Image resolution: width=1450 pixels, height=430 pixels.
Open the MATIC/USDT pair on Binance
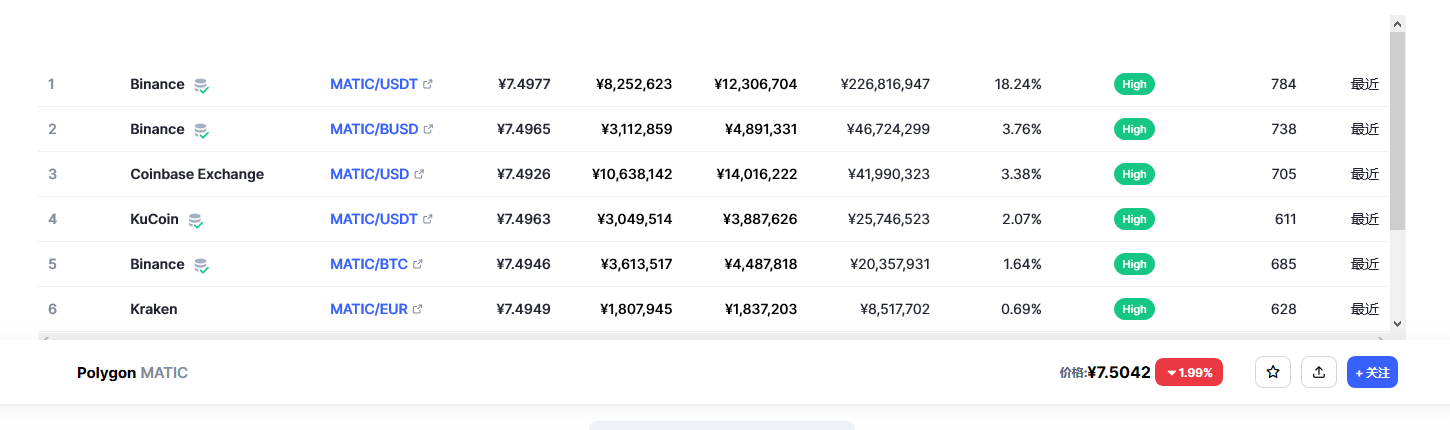374,84
